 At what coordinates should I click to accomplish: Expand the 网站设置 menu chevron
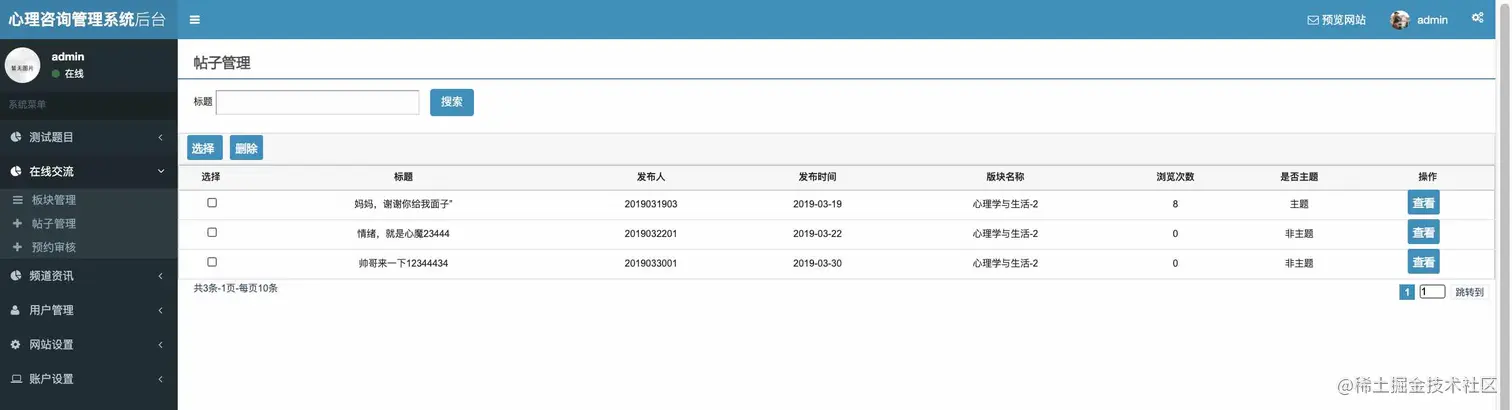pos(161,345)
